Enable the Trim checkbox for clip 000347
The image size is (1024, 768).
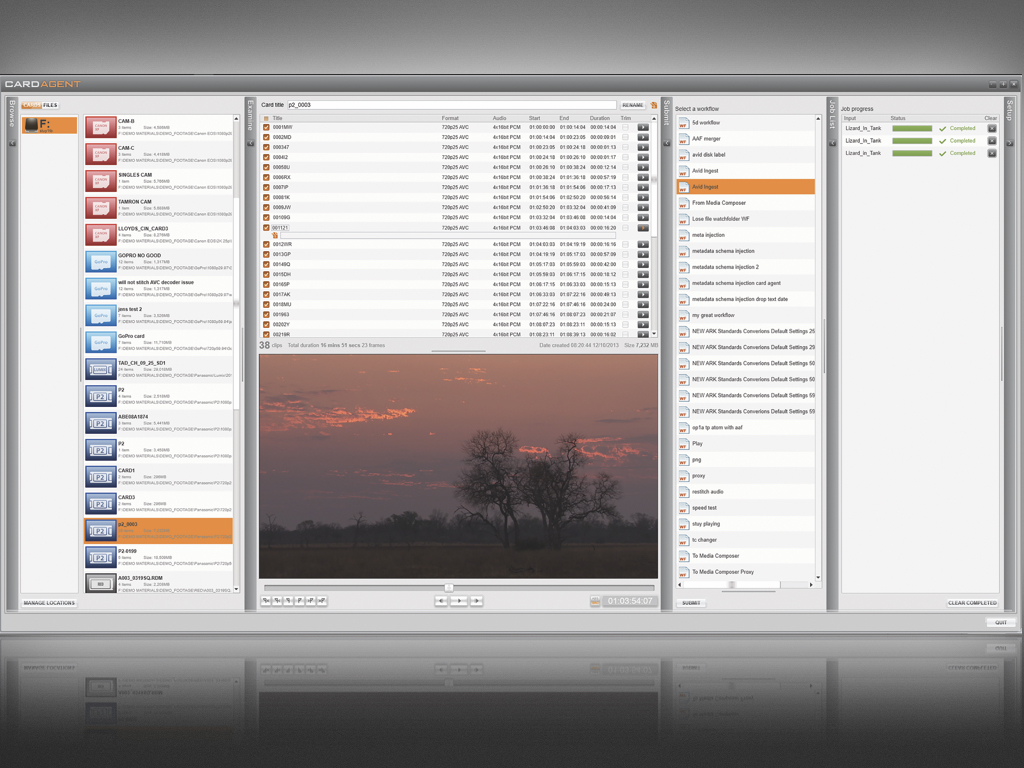point(625,147)
